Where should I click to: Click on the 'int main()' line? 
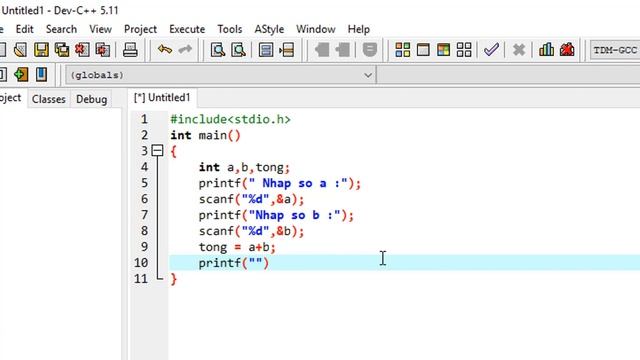tap(205, 135)
